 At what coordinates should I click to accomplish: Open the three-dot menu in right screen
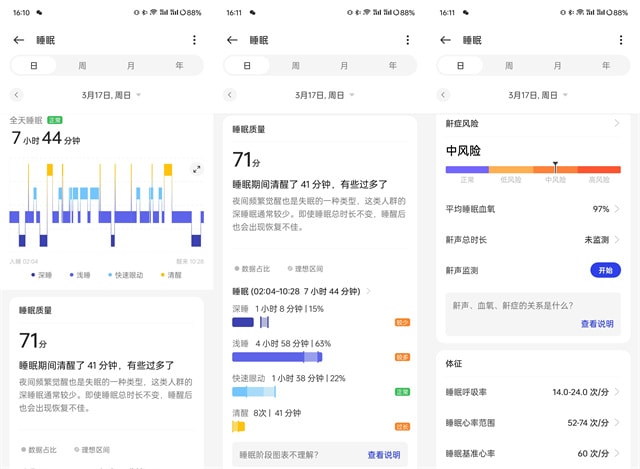(x=621, y=40)
